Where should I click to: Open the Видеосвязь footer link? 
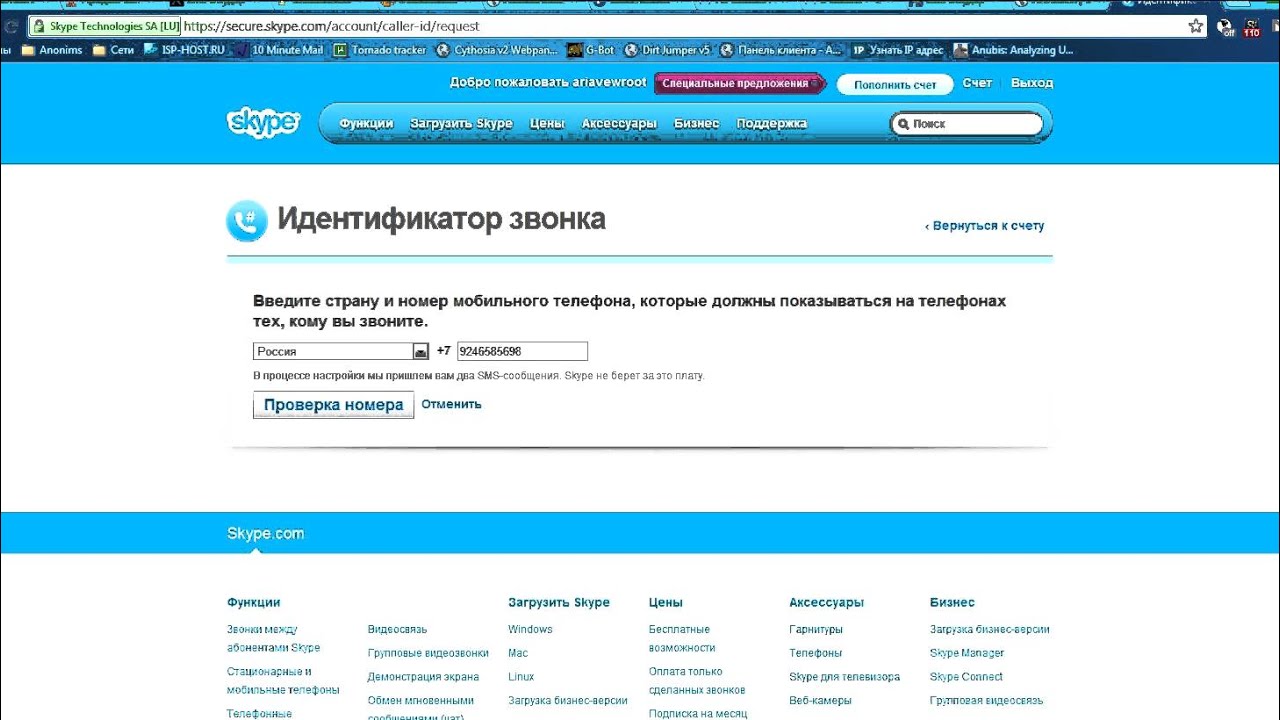pyautogui.click(x=397, y=629)
